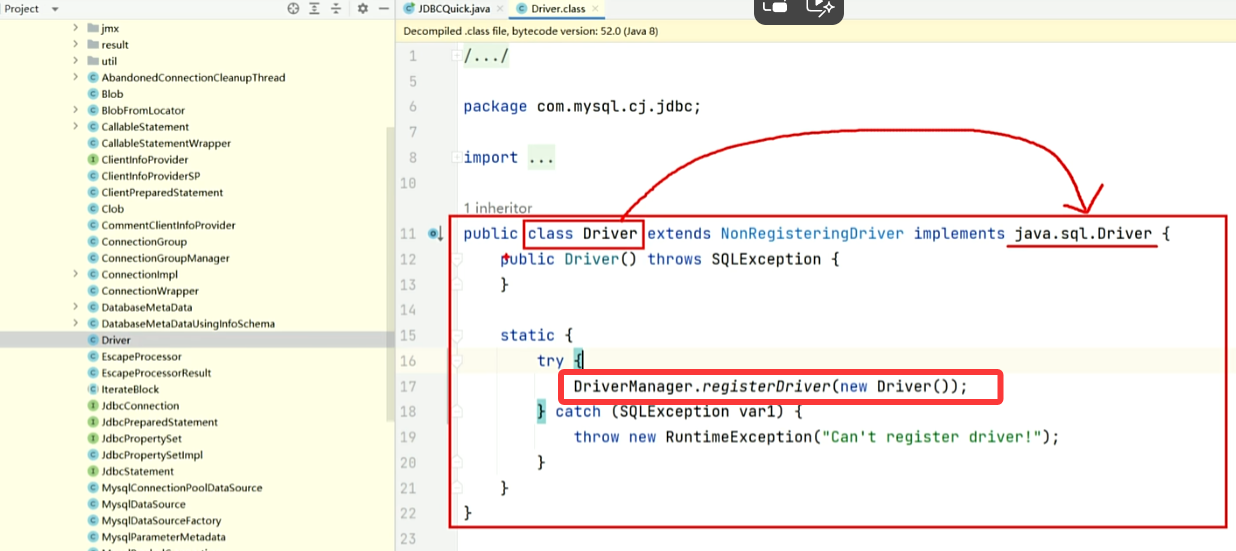Switch to Driver.class tab
The width and height of the screenshot is (1236, 551).
[558, 8]
